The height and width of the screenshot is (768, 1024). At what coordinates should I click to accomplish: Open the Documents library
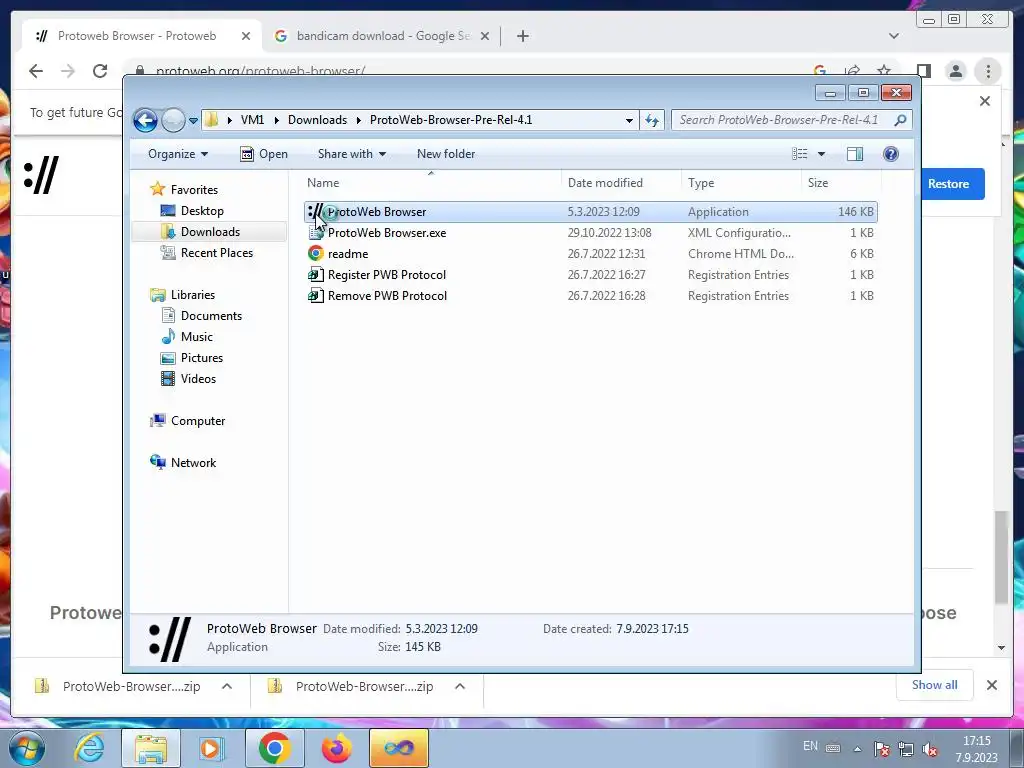(x=211, y=315)
